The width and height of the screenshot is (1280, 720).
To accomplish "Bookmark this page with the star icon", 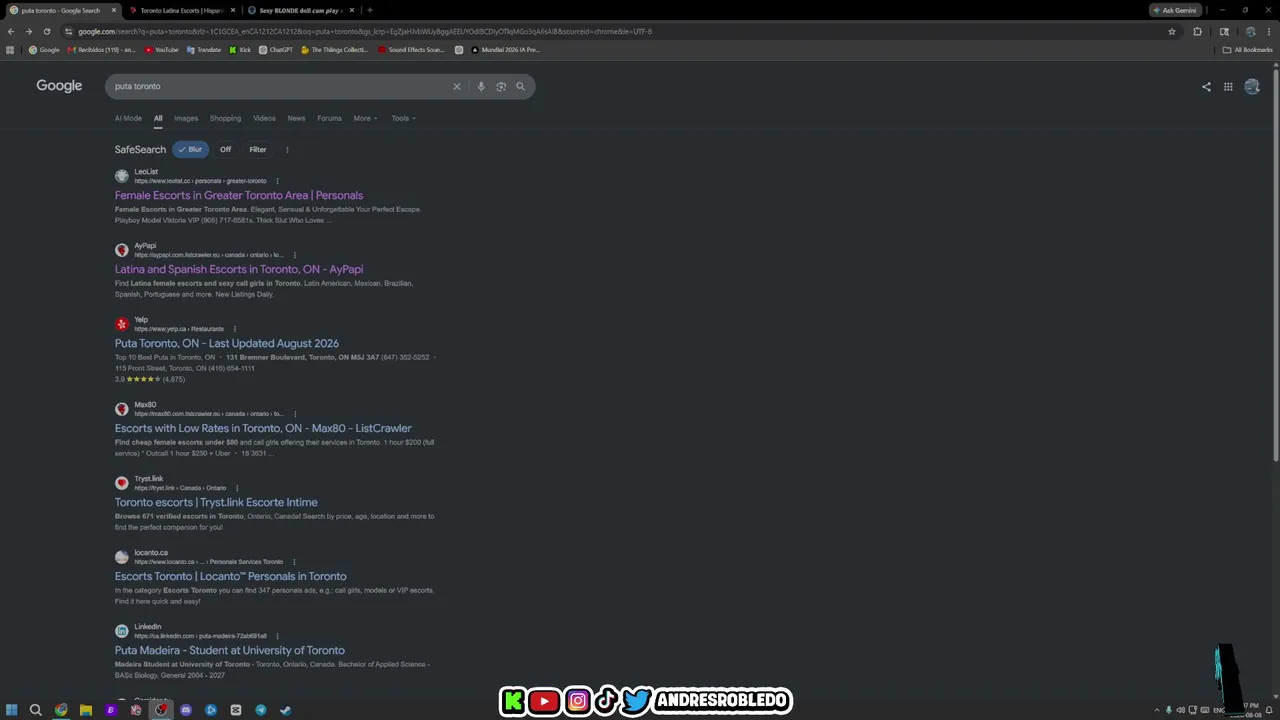I will [x=1172, y=31].
